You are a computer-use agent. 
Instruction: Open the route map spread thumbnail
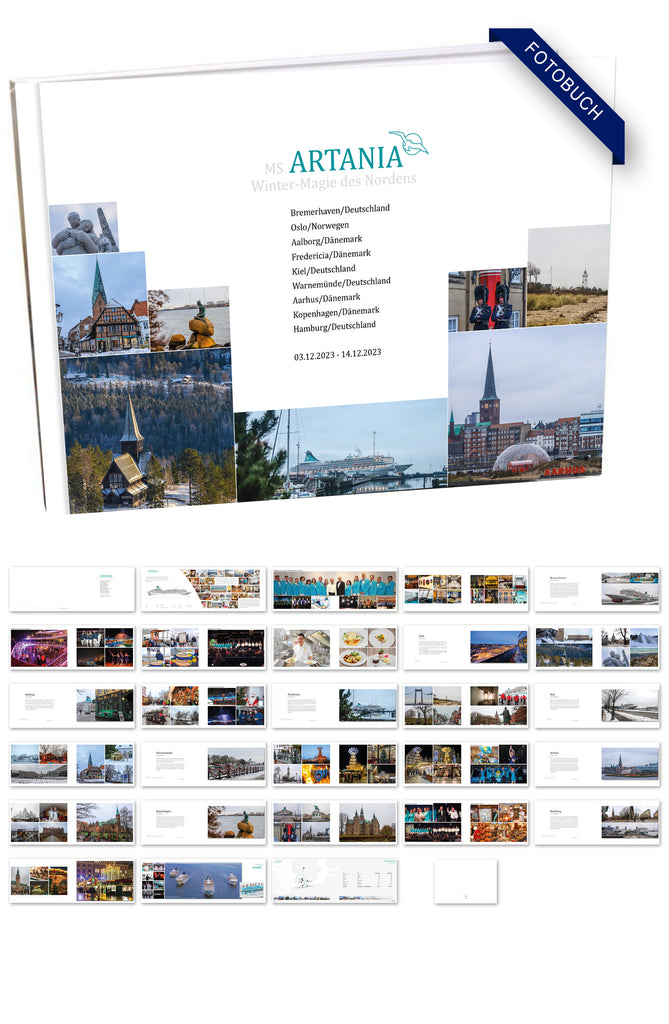pyautogui.click(x=335, y=881)
